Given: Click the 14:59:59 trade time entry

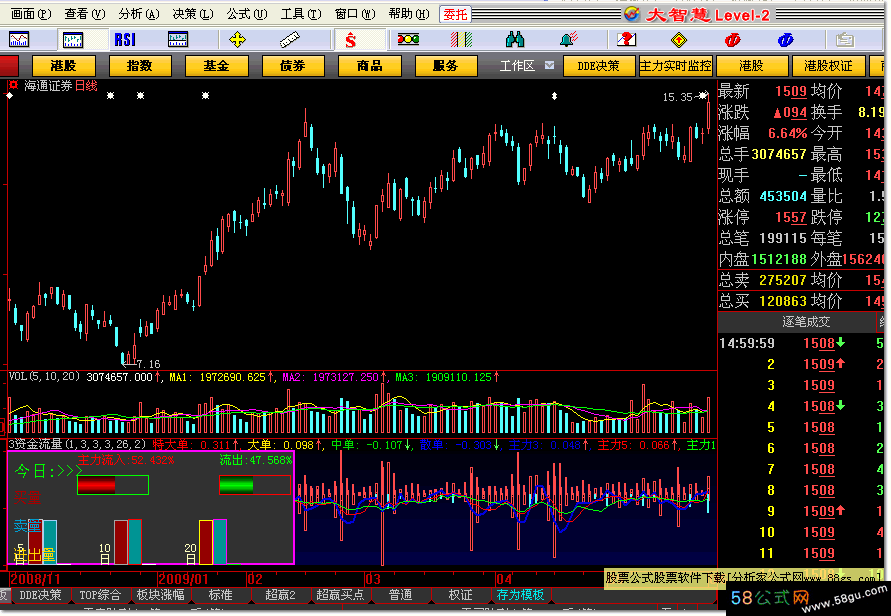Looking at the screenshot, I should coord(747,343).
